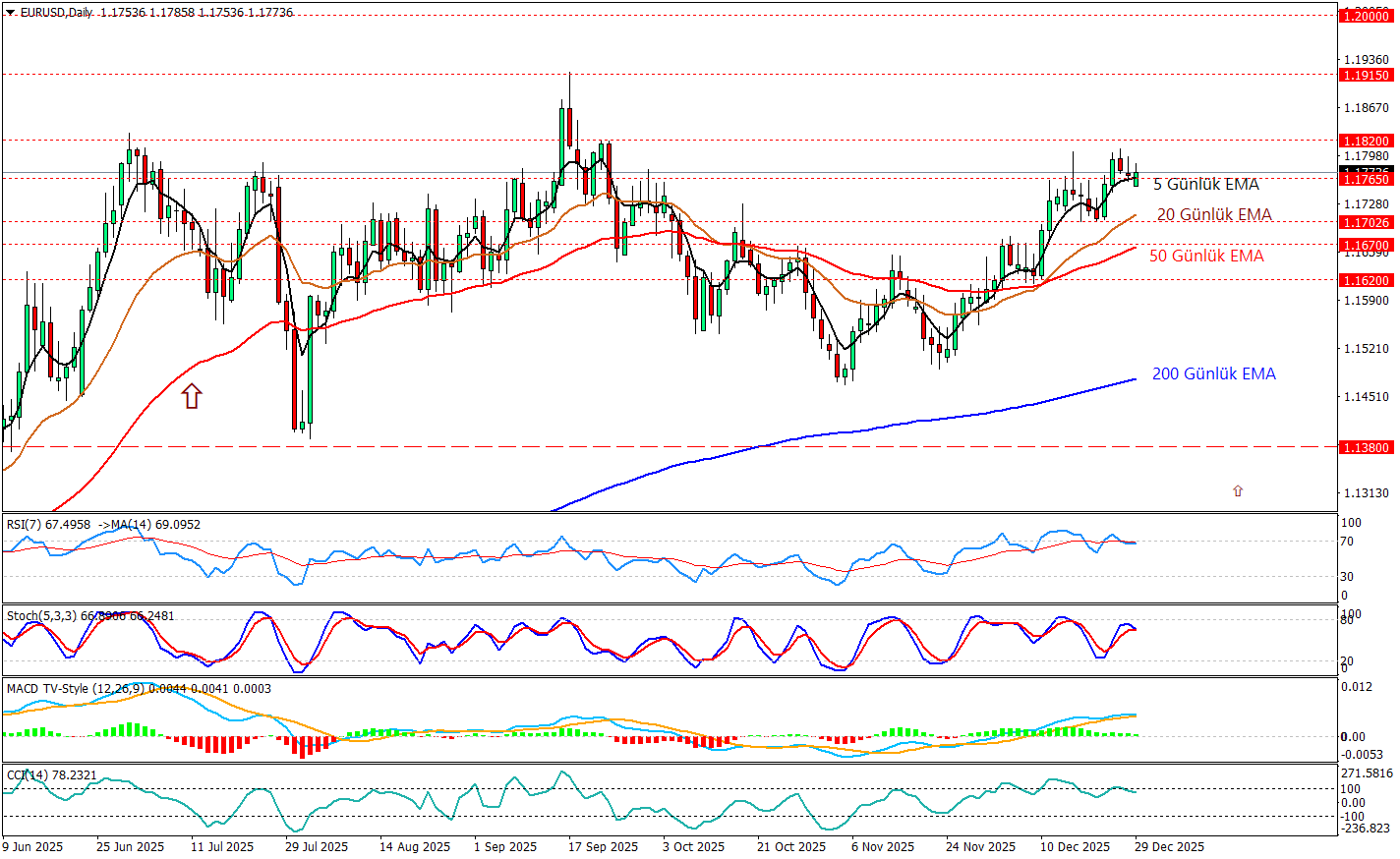The width and height of the screenshot is (1400, 859).
Task: Select the small orange up arrow marker
Action: (x=1238, y=490)
